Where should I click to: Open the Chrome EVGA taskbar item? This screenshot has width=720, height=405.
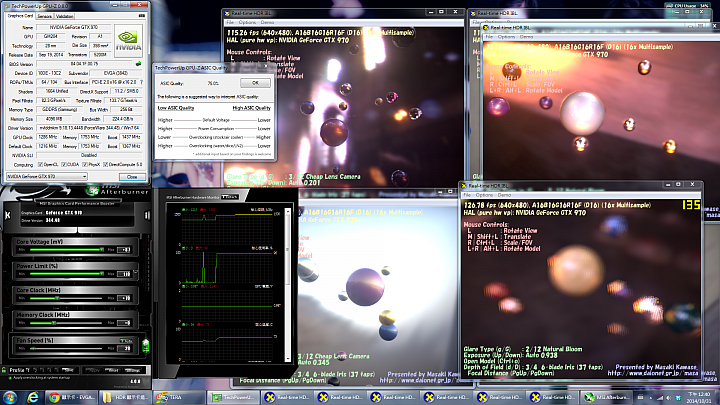(73, 397)
